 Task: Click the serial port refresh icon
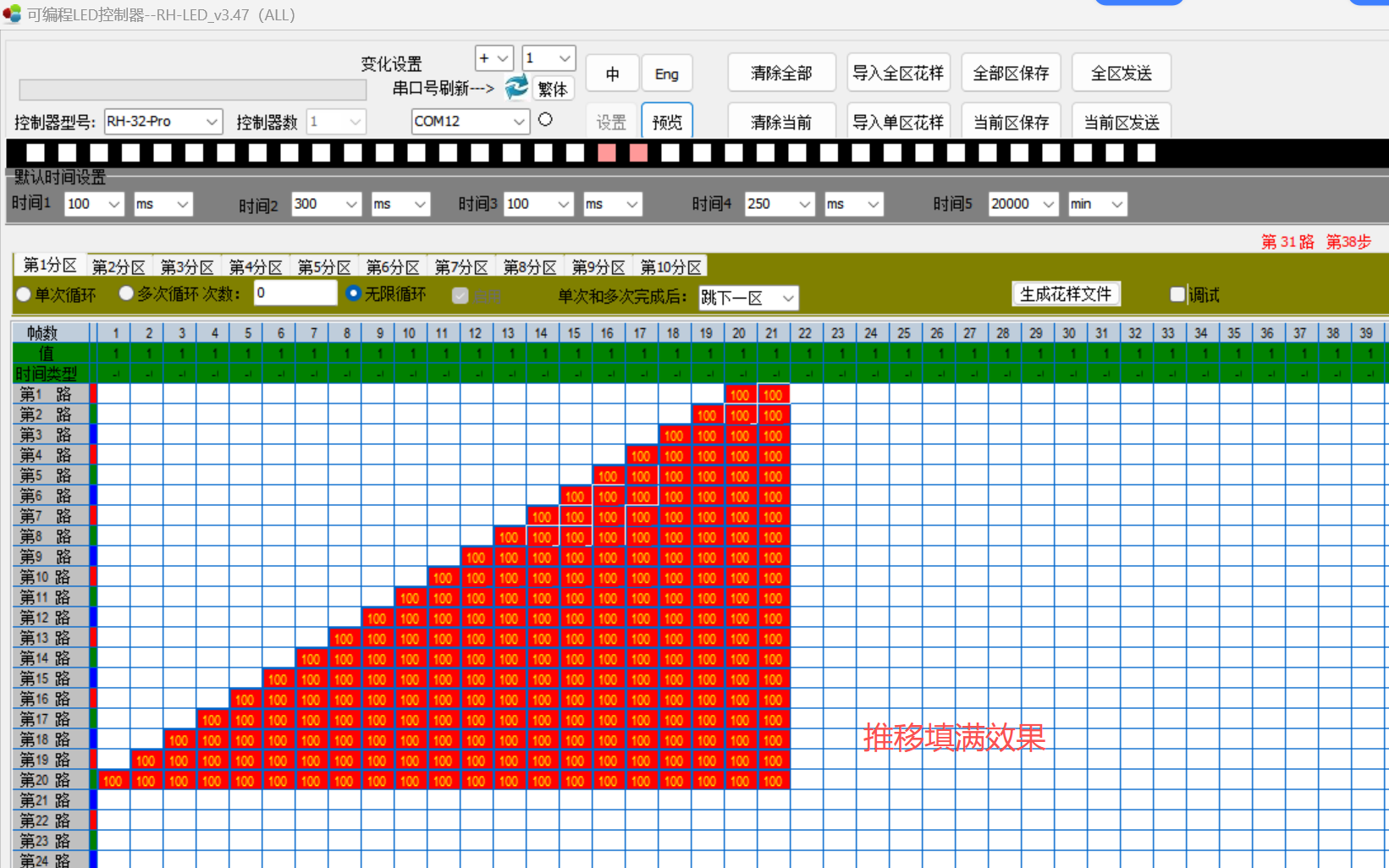coord(516,87)
